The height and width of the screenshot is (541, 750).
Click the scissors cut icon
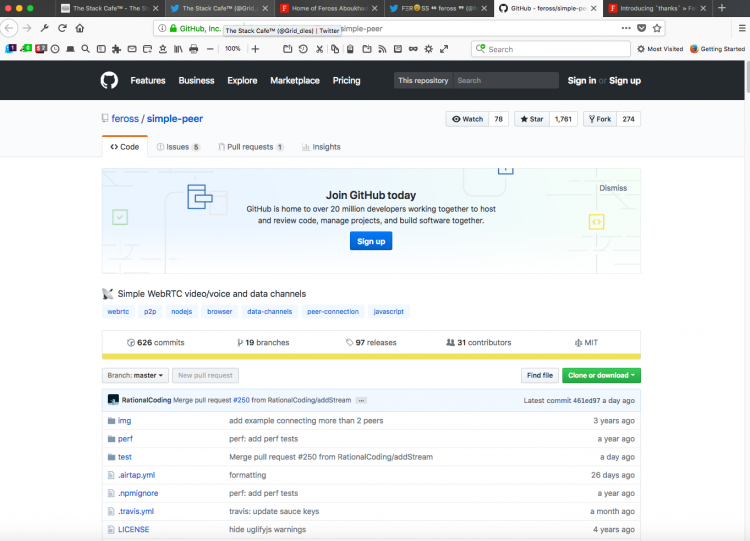320,49
